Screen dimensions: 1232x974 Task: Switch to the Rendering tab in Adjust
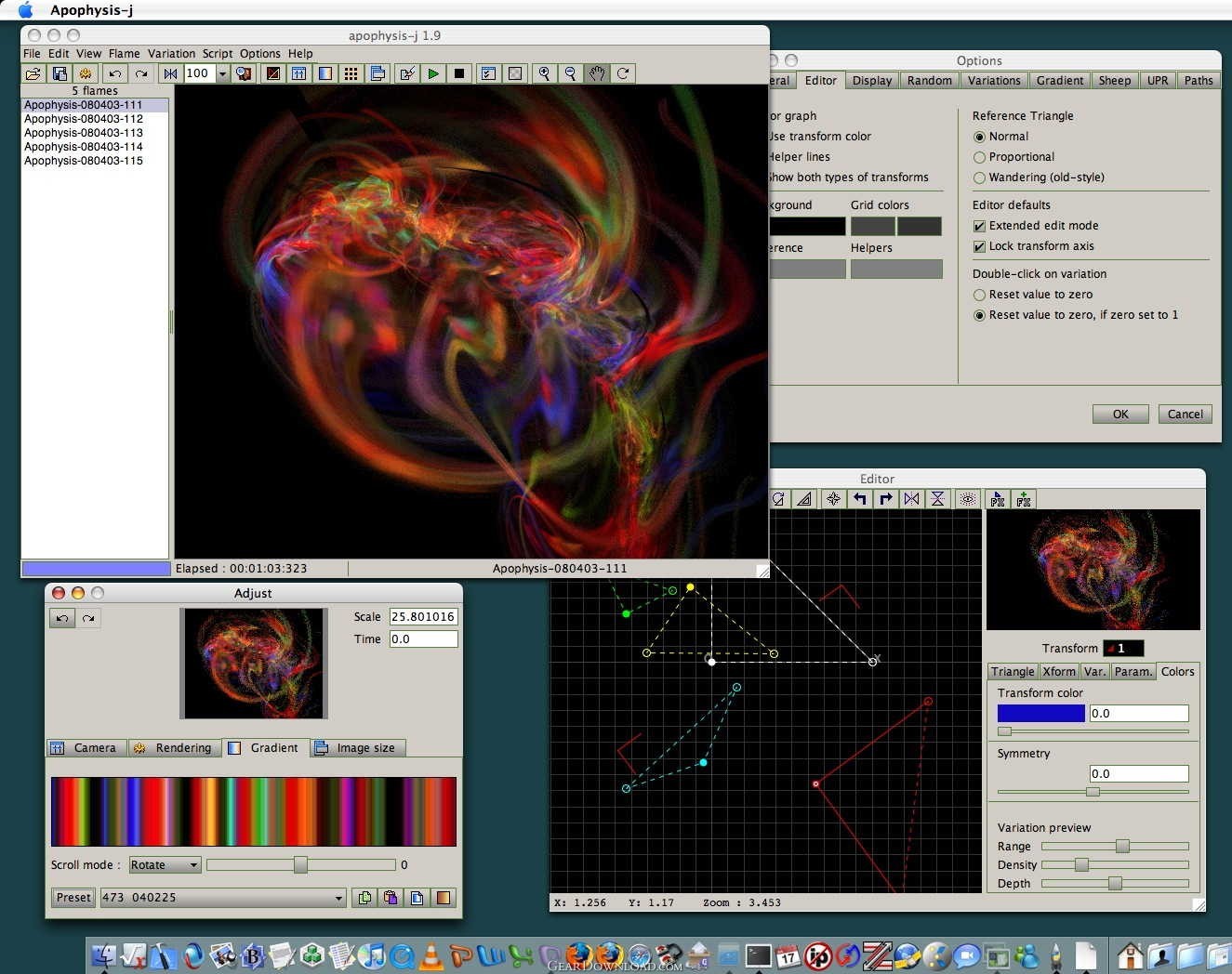pyautogui.click(x=174, y=747)
